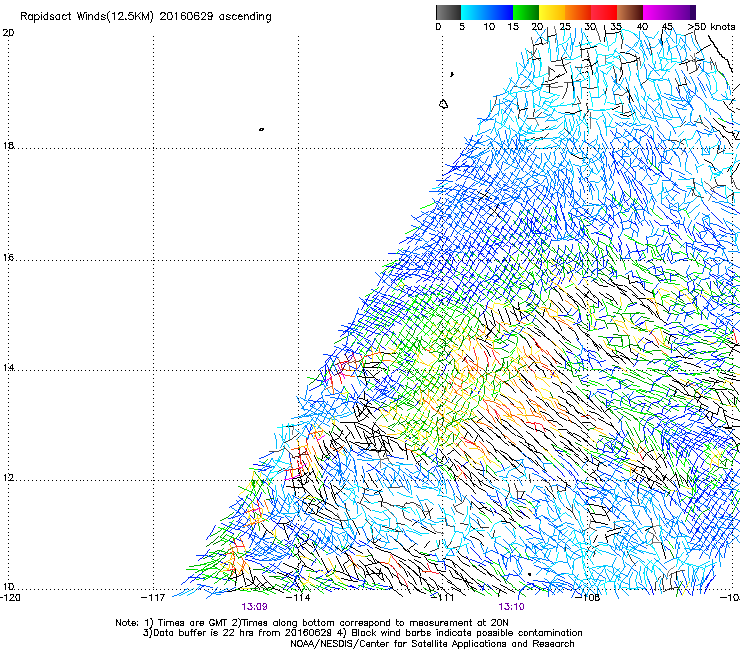Viewport: 740px width, 650px height.
Task: Click the '45' label in the color legend
Action: pos(667,27)
